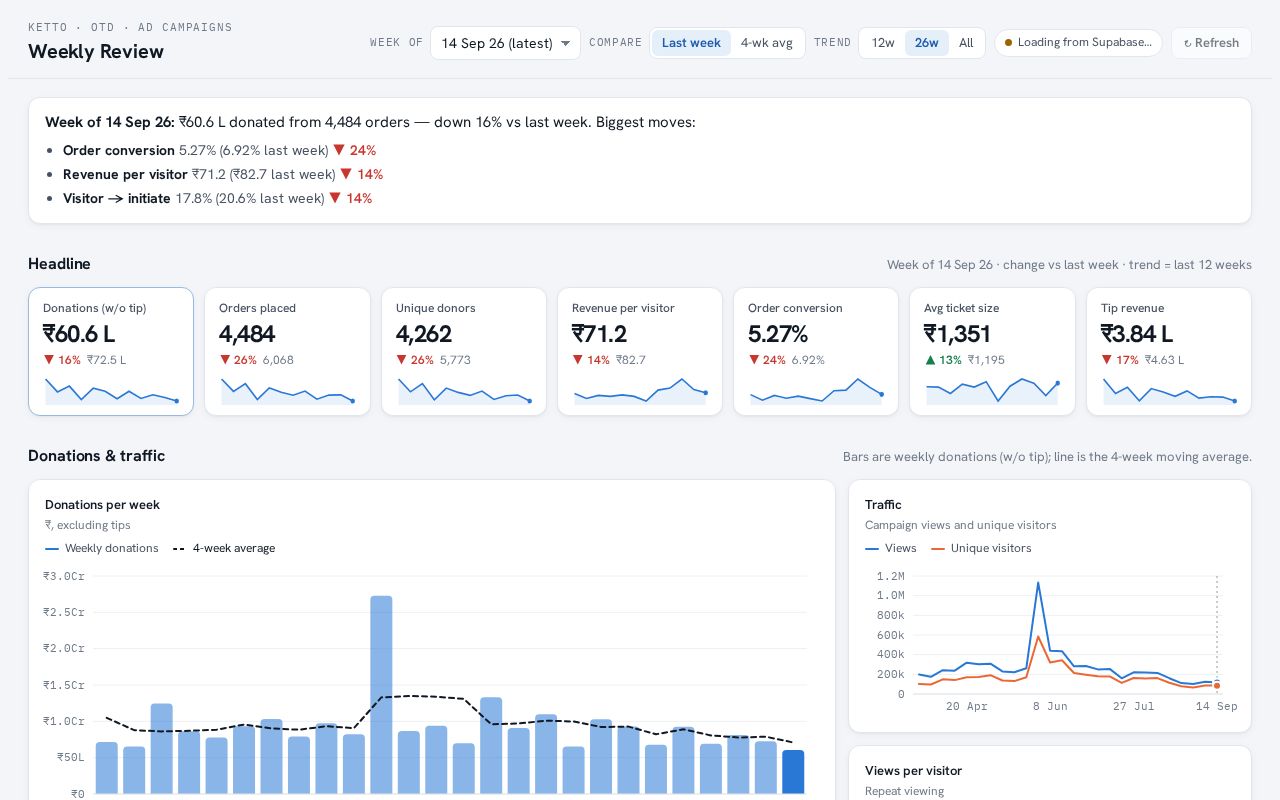
Task: Click the Revenue per visitor summary bullet
Action: tap(222, 174)
